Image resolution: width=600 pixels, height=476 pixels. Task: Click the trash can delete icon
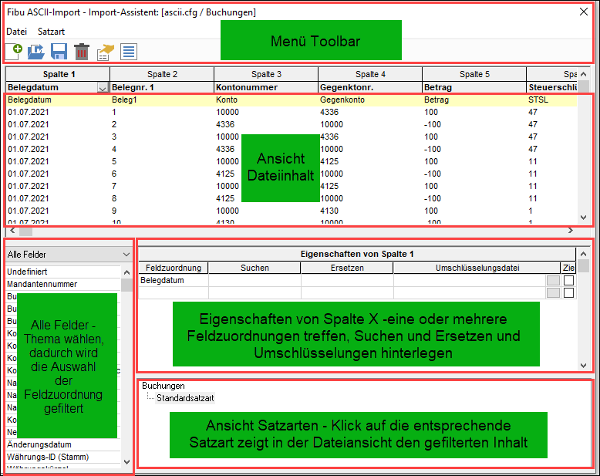click(82, 51)
